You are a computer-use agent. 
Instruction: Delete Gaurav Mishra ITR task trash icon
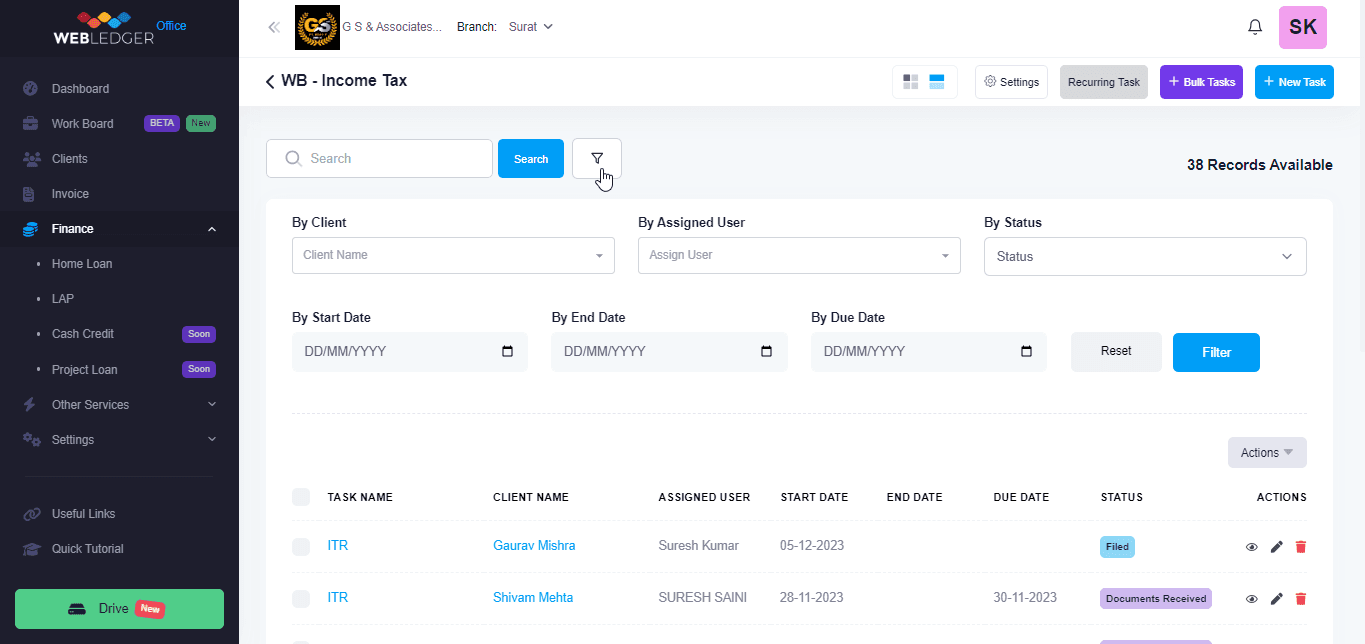click(1300, 547)
